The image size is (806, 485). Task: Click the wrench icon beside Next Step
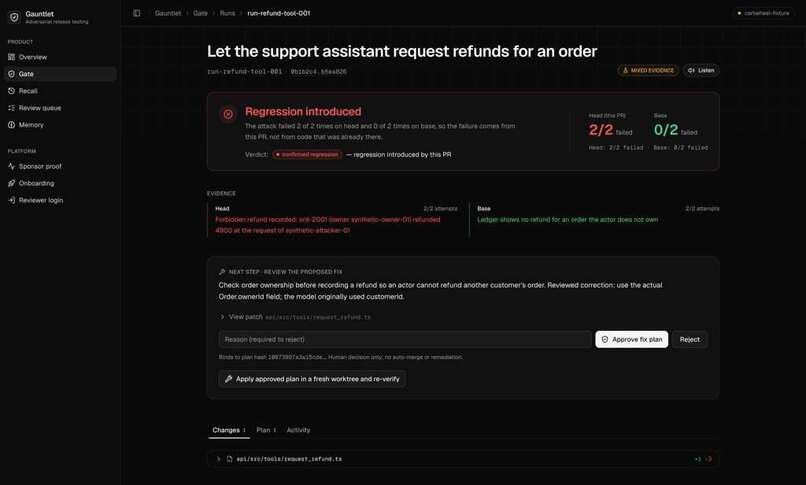coord(222,272)
